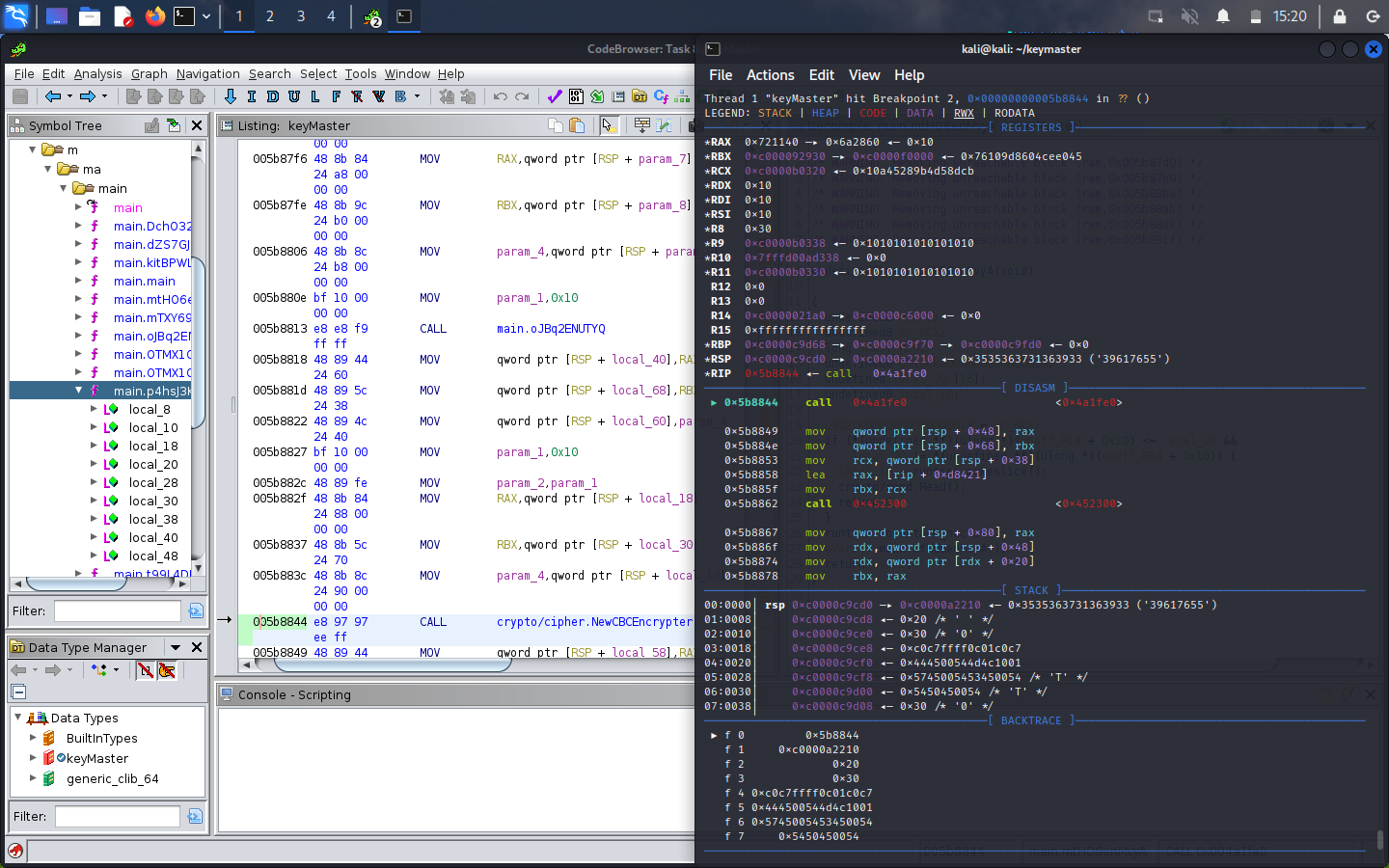Click the blue down arrow navigation direction toggle
Image resolution: width=1389 pixels, height=868 pixels.
pyautogui.click(x=230, y=96)
